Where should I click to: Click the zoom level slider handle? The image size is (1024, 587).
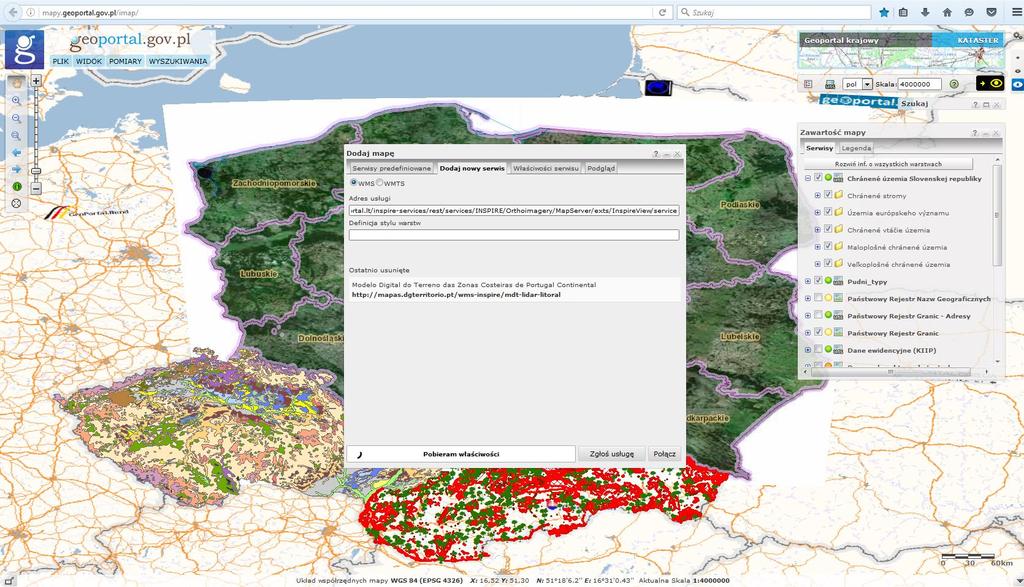36,171
